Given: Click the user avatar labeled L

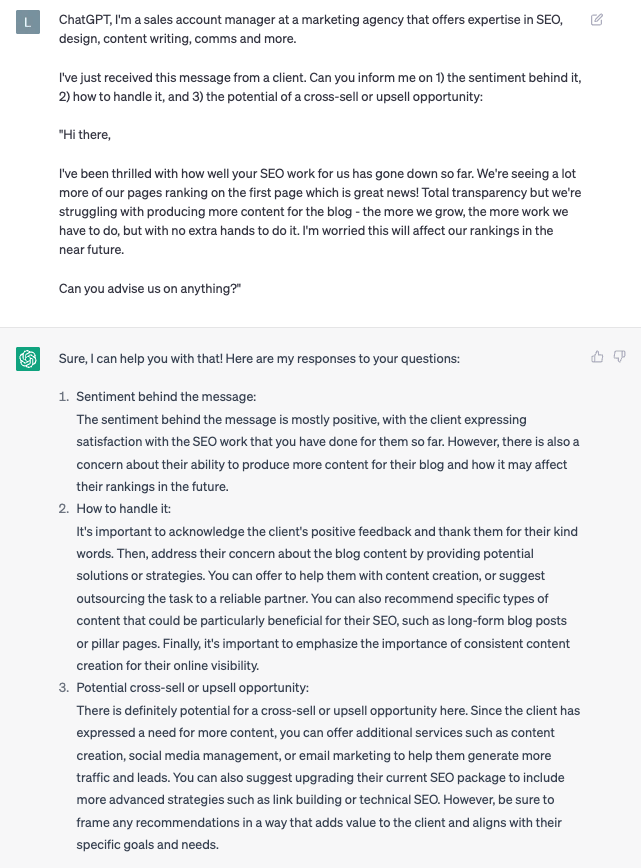Looking at the screenshot, I should click(x=27, y=21).
